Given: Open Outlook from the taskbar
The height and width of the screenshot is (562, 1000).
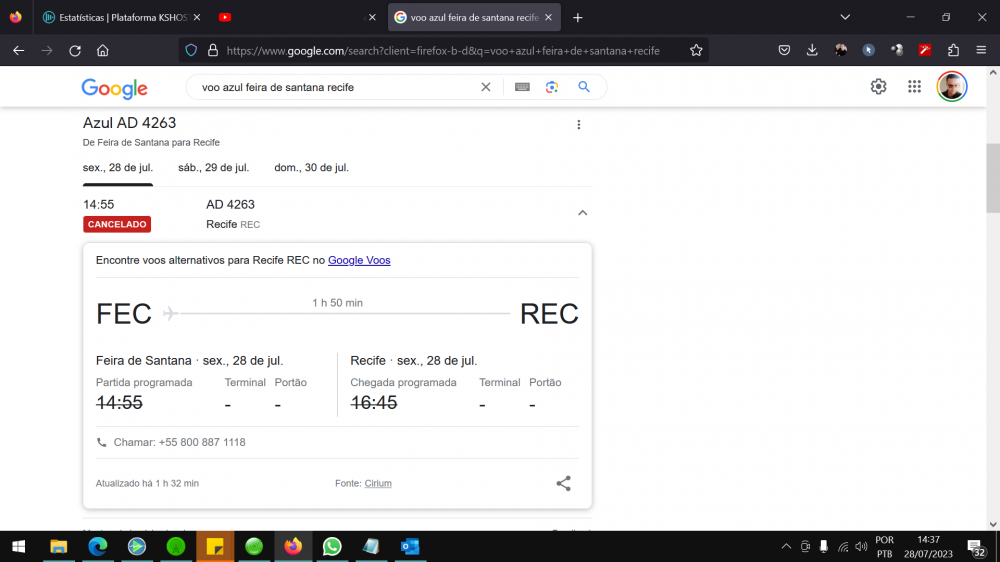Looking at the screenshot, I should (x=410, y=547).
